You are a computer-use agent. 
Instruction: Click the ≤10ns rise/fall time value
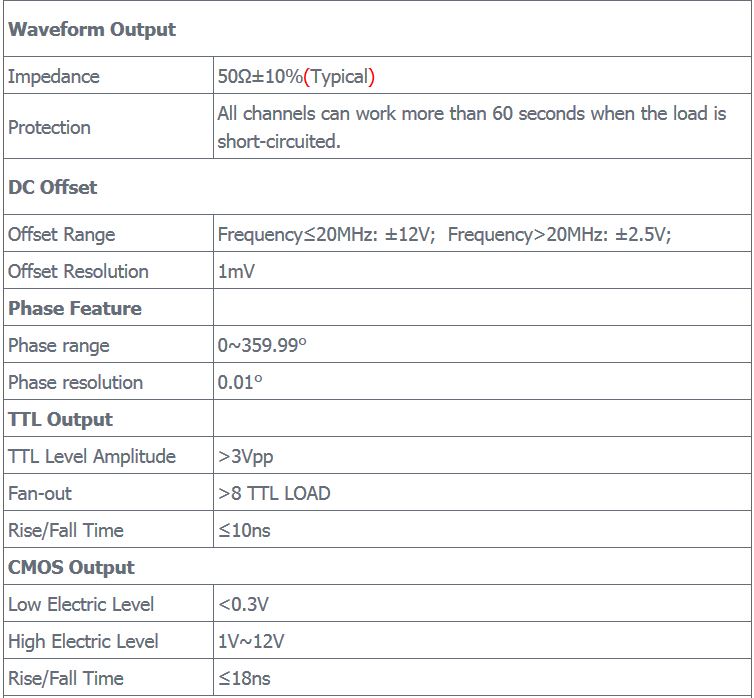point(244,530)
